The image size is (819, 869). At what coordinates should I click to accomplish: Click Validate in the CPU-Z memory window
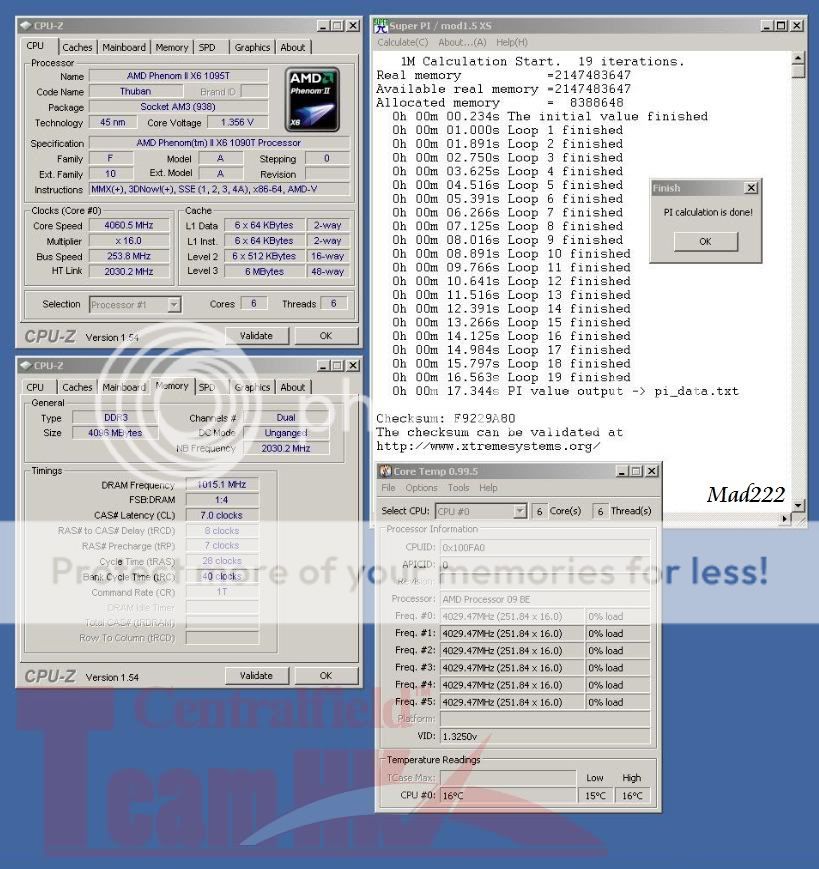pos(256,676)
